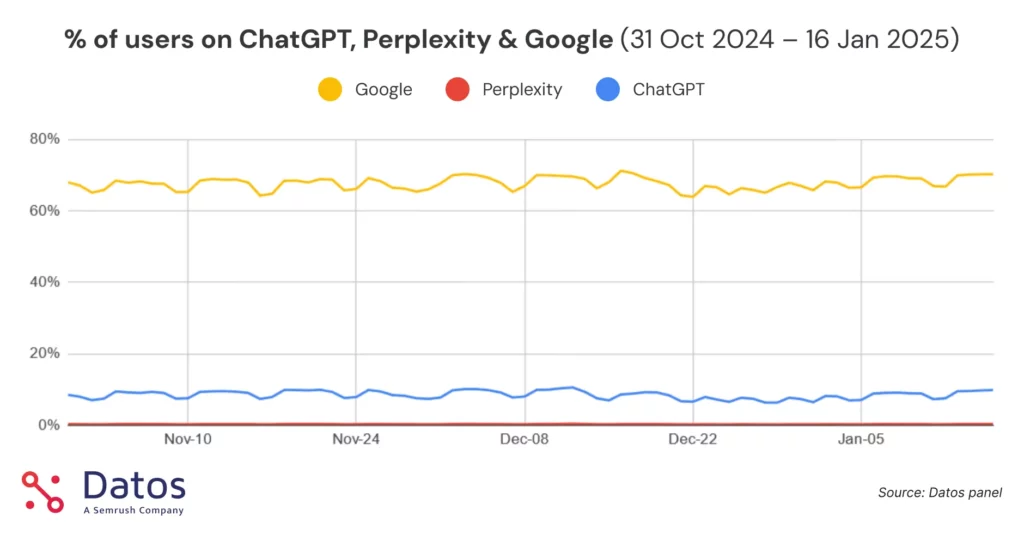Click the Datos logo icon
The width and height of the screenshot is (1024, 535).
click(x=43, y=491)
